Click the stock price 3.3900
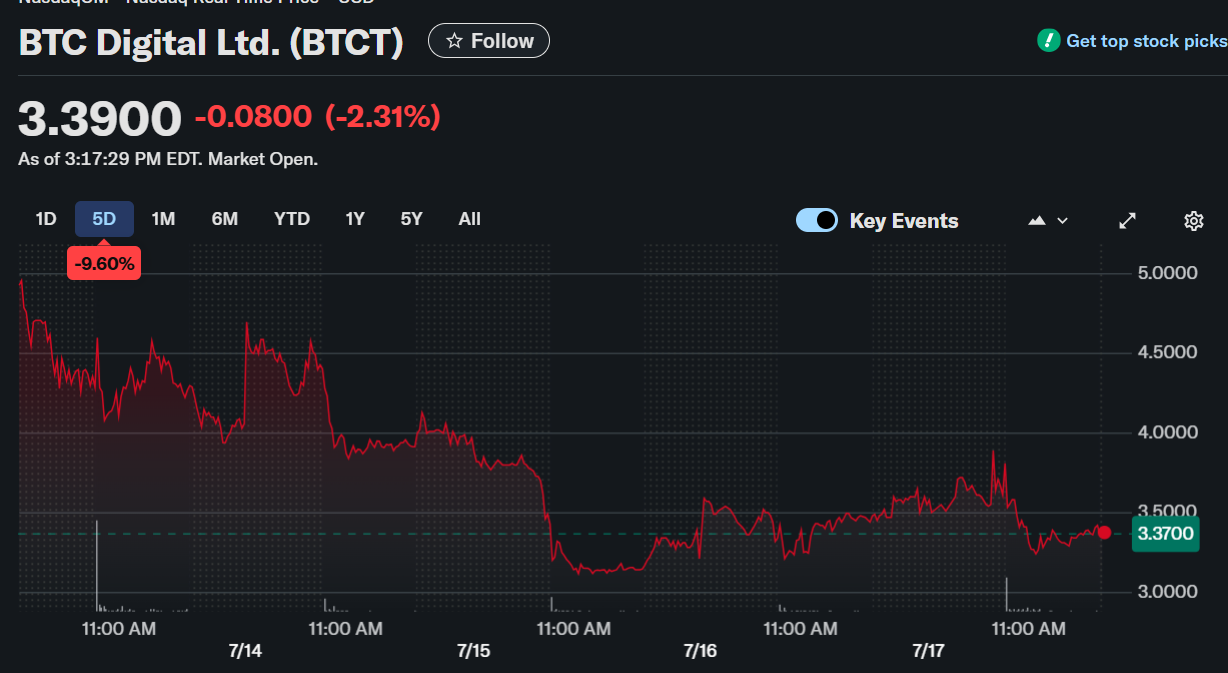The image size is (1228, 673). point(100,119)
